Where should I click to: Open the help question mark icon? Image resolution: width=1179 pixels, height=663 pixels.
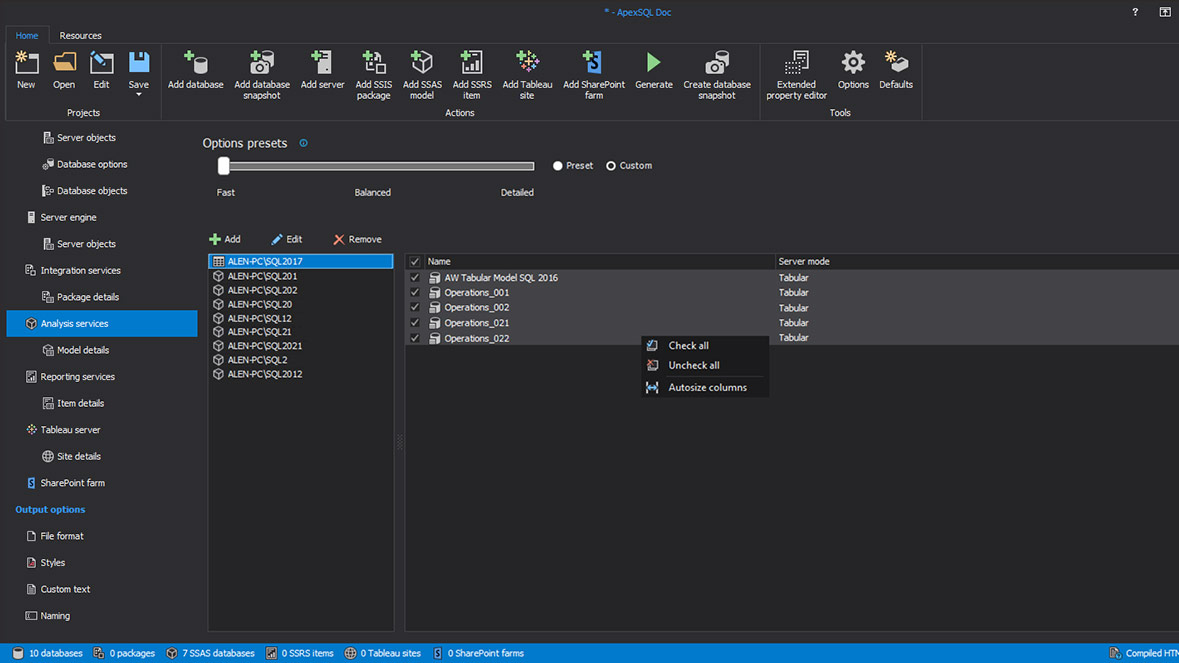[1135, 12]
